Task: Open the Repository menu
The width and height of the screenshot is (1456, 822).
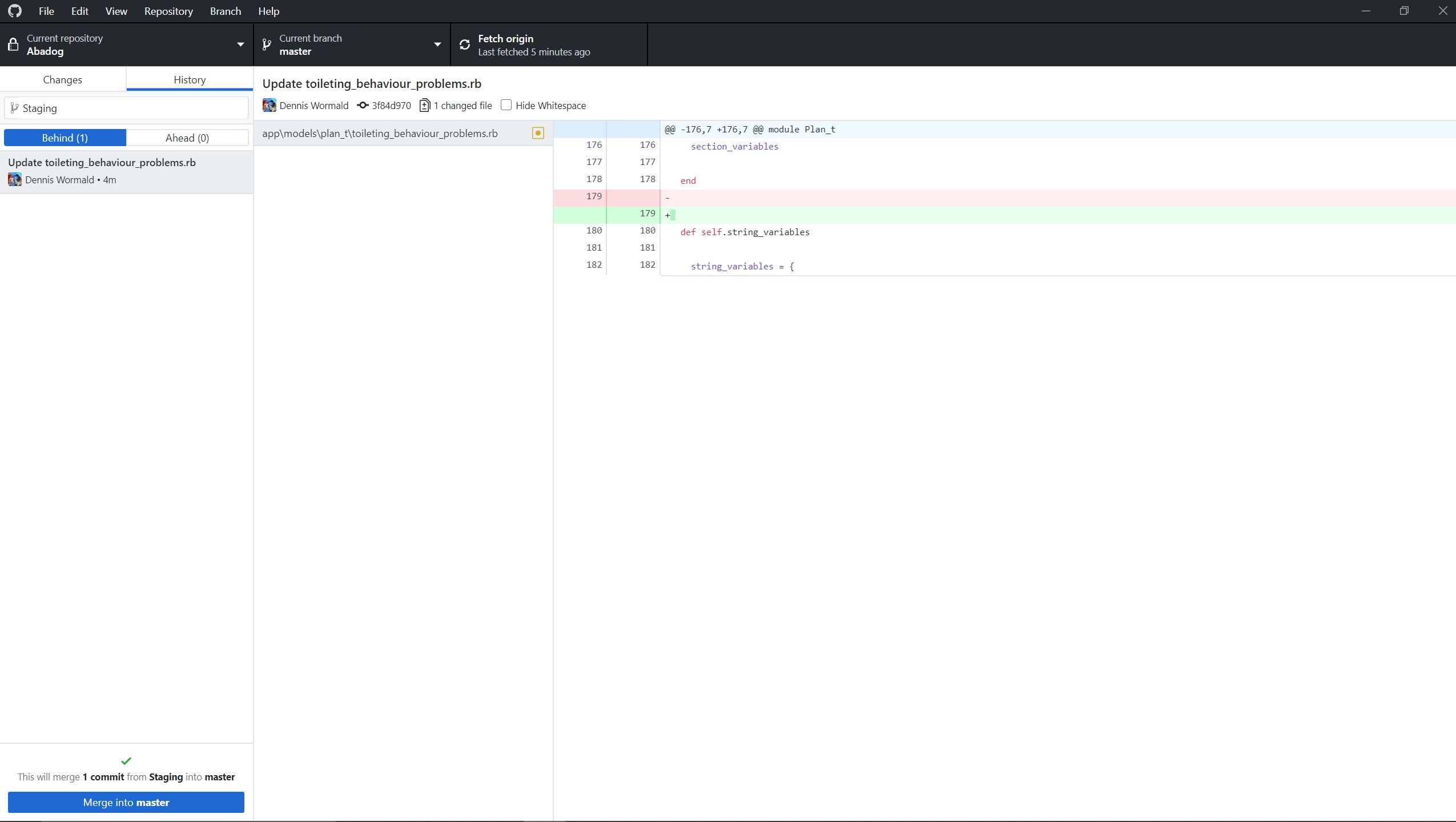Action: pos(168,11)
